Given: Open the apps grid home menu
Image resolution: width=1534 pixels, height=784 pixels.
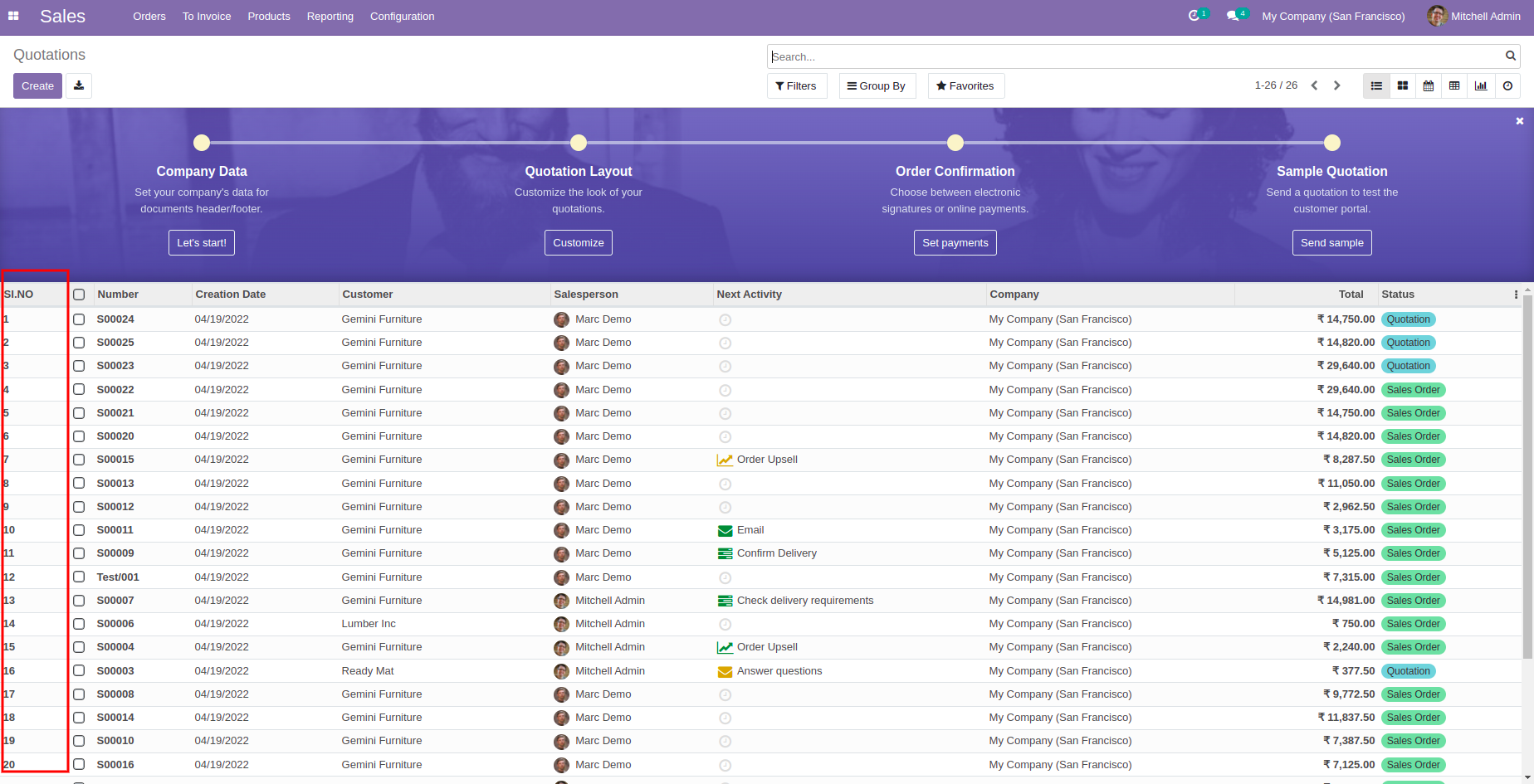Looking at the screenshot, I should point(13,16).
